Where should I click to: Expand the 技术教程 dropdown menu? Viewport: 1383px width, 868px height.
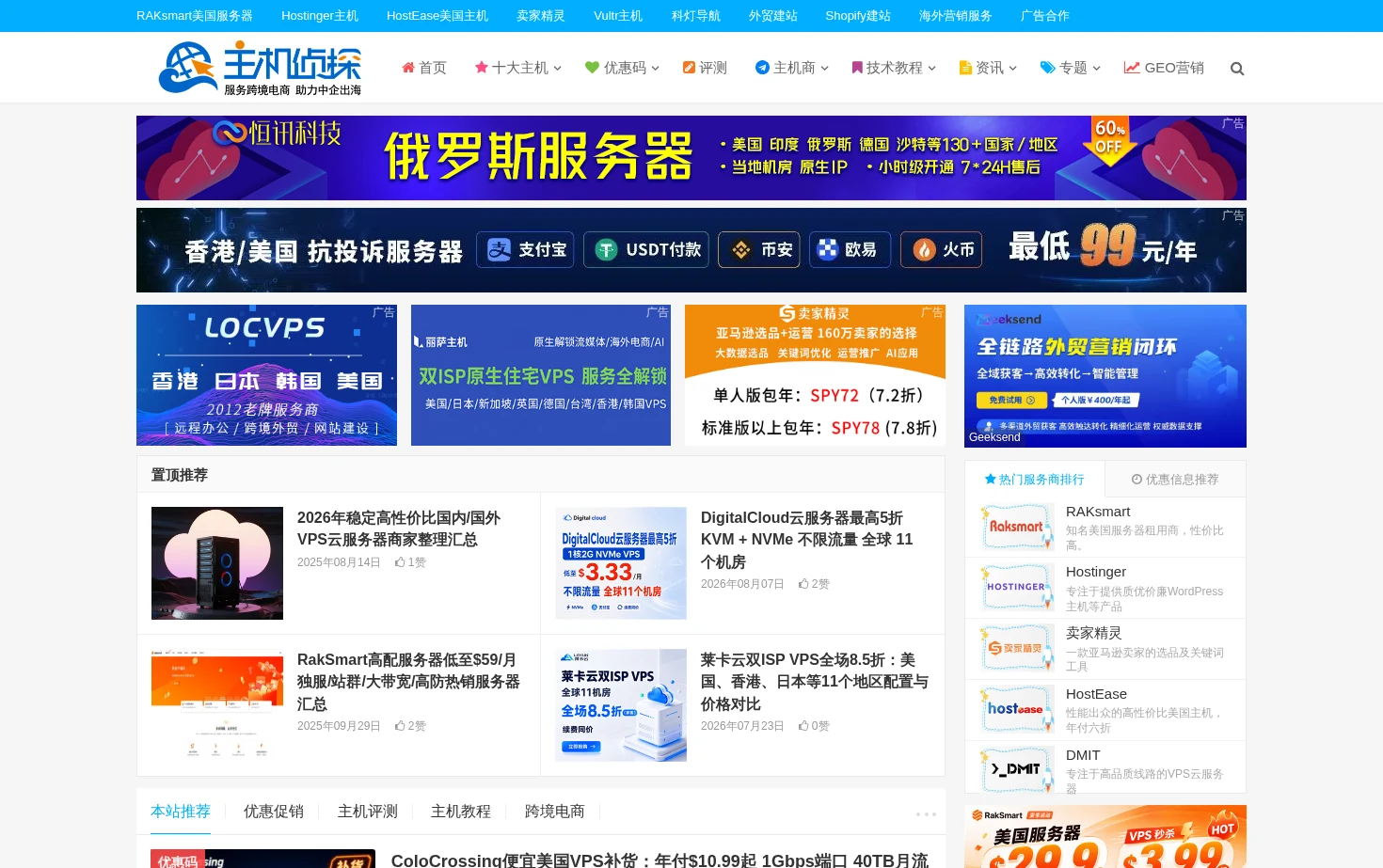pos(931,69)
